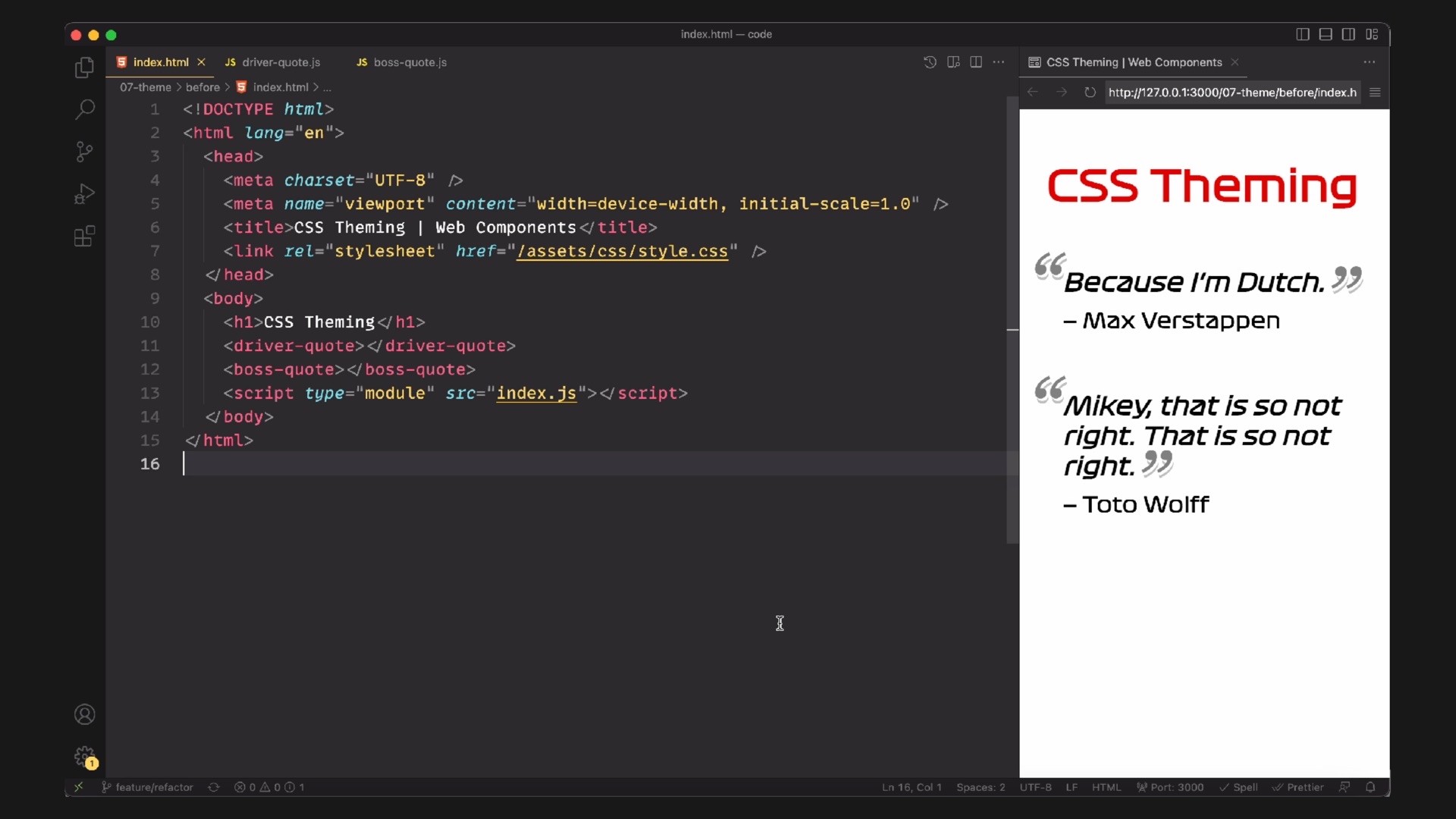Image resolution: width=1456 pixels, height=819 pixels.
Task: Toggle the secondary side bar layout icon
Action: click(1348, 34)
